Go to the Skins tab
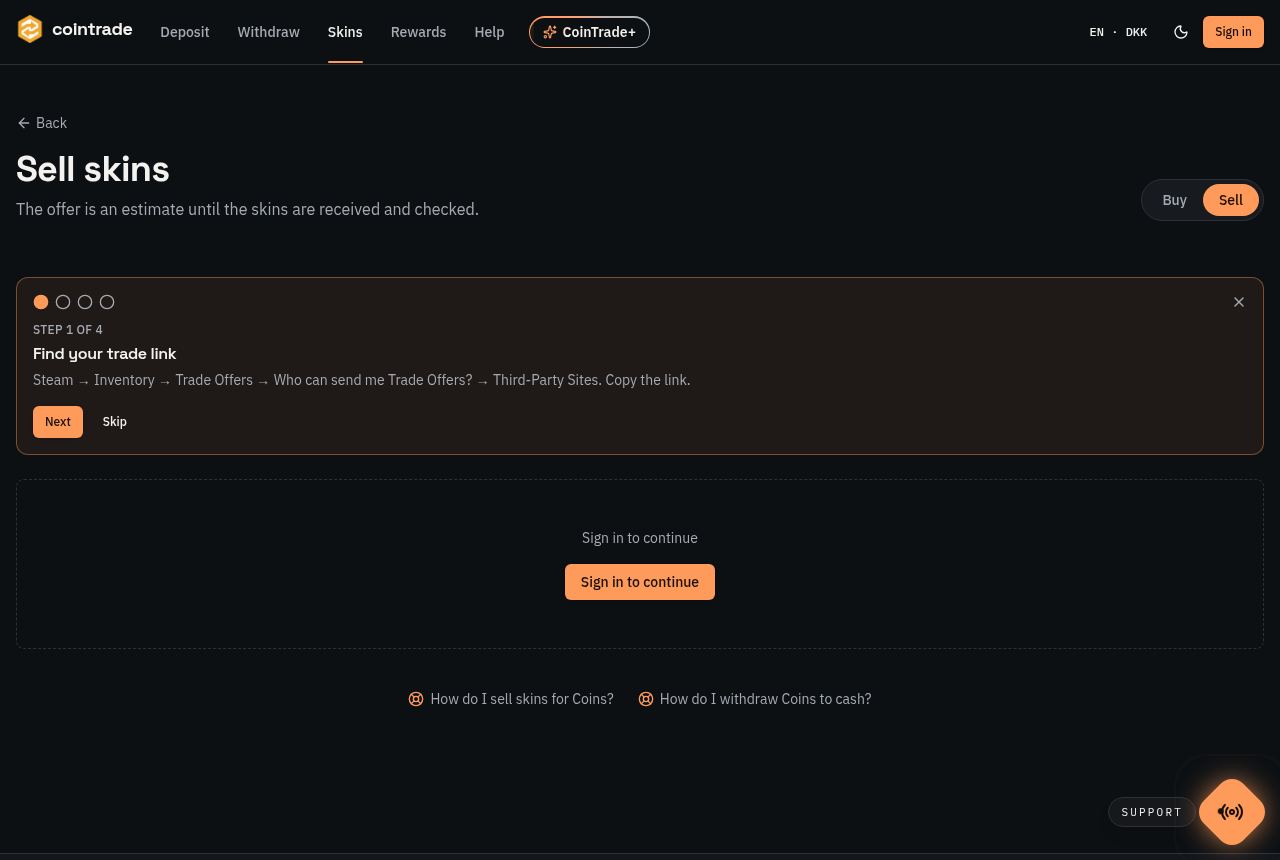Image resolution: width=1280 pixels, height=860 pixels. [x=345, y=32]
